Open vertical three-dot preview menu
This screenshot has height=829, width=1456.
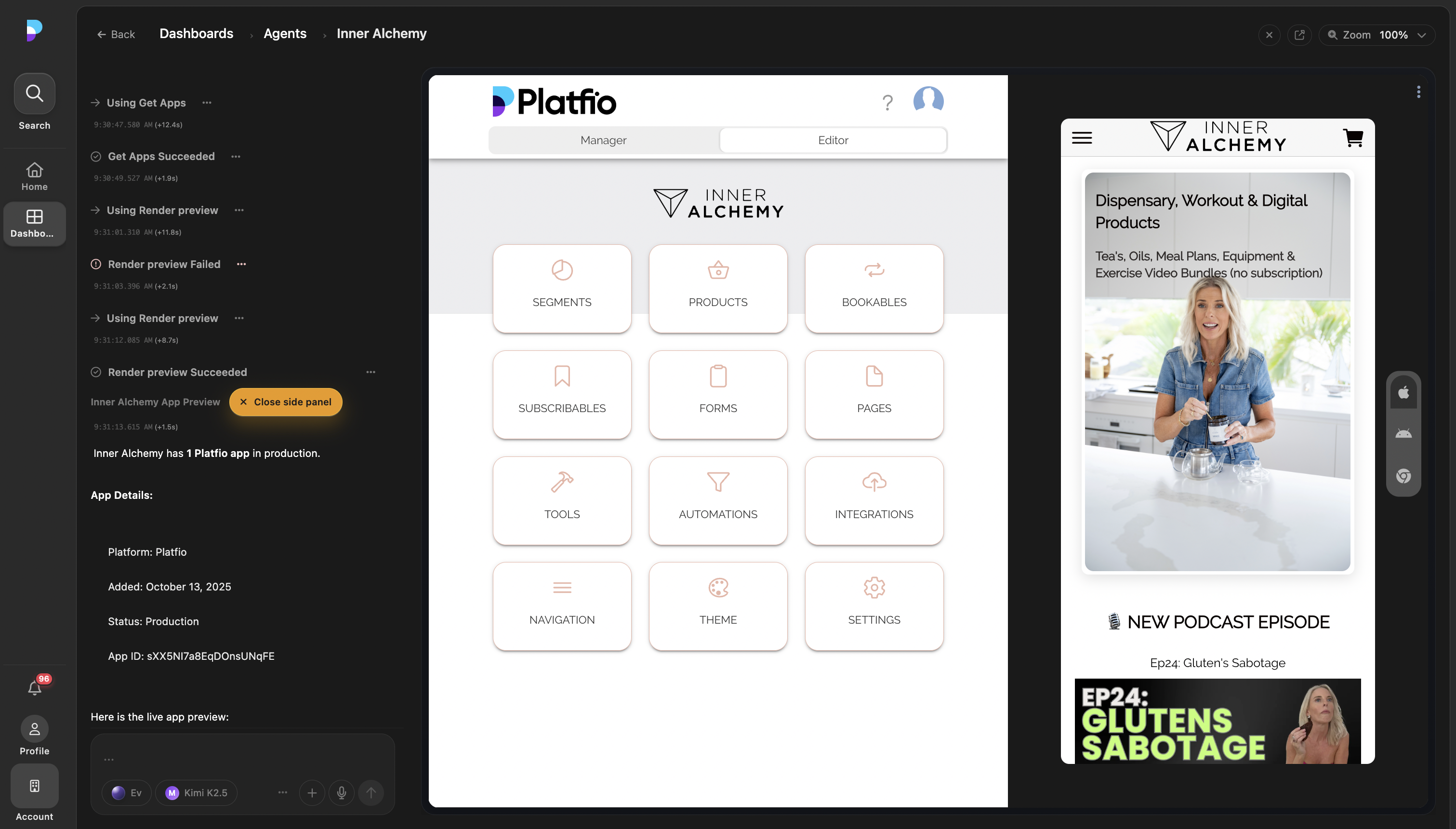tap(1418, 92)
